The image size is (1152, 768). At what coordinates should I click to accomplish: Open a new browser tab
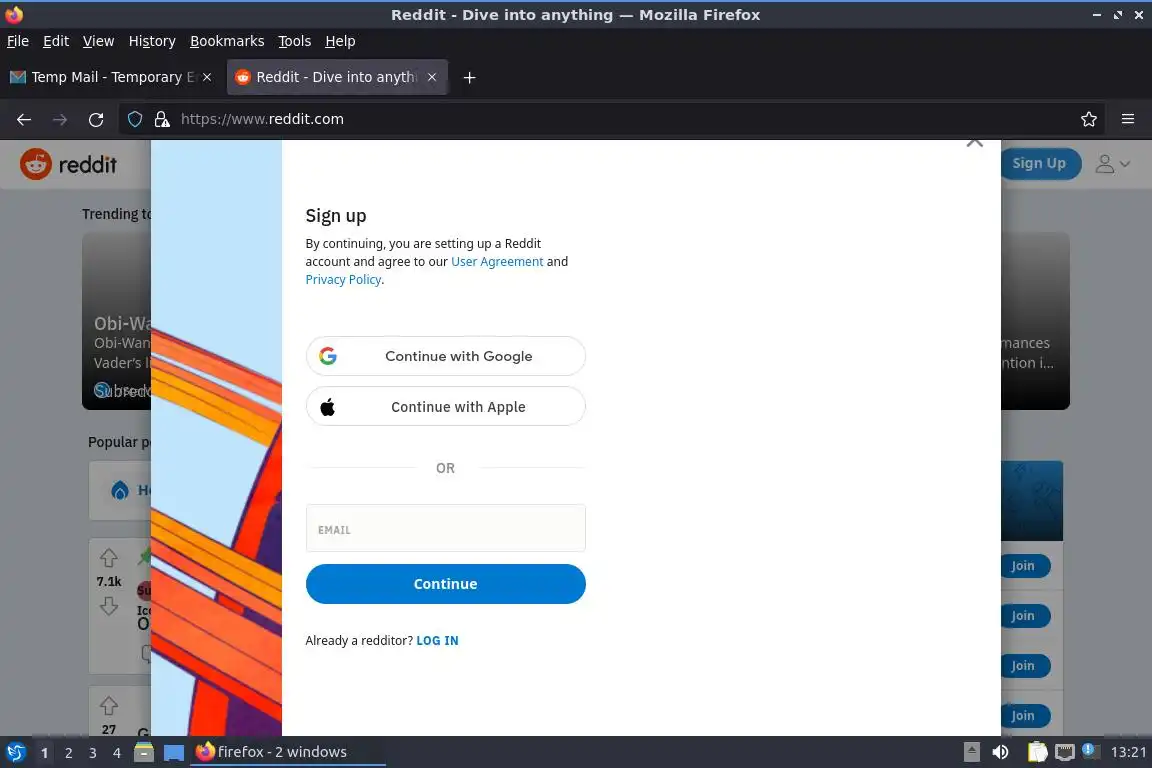pyautogui.click(x=469, y=77)
